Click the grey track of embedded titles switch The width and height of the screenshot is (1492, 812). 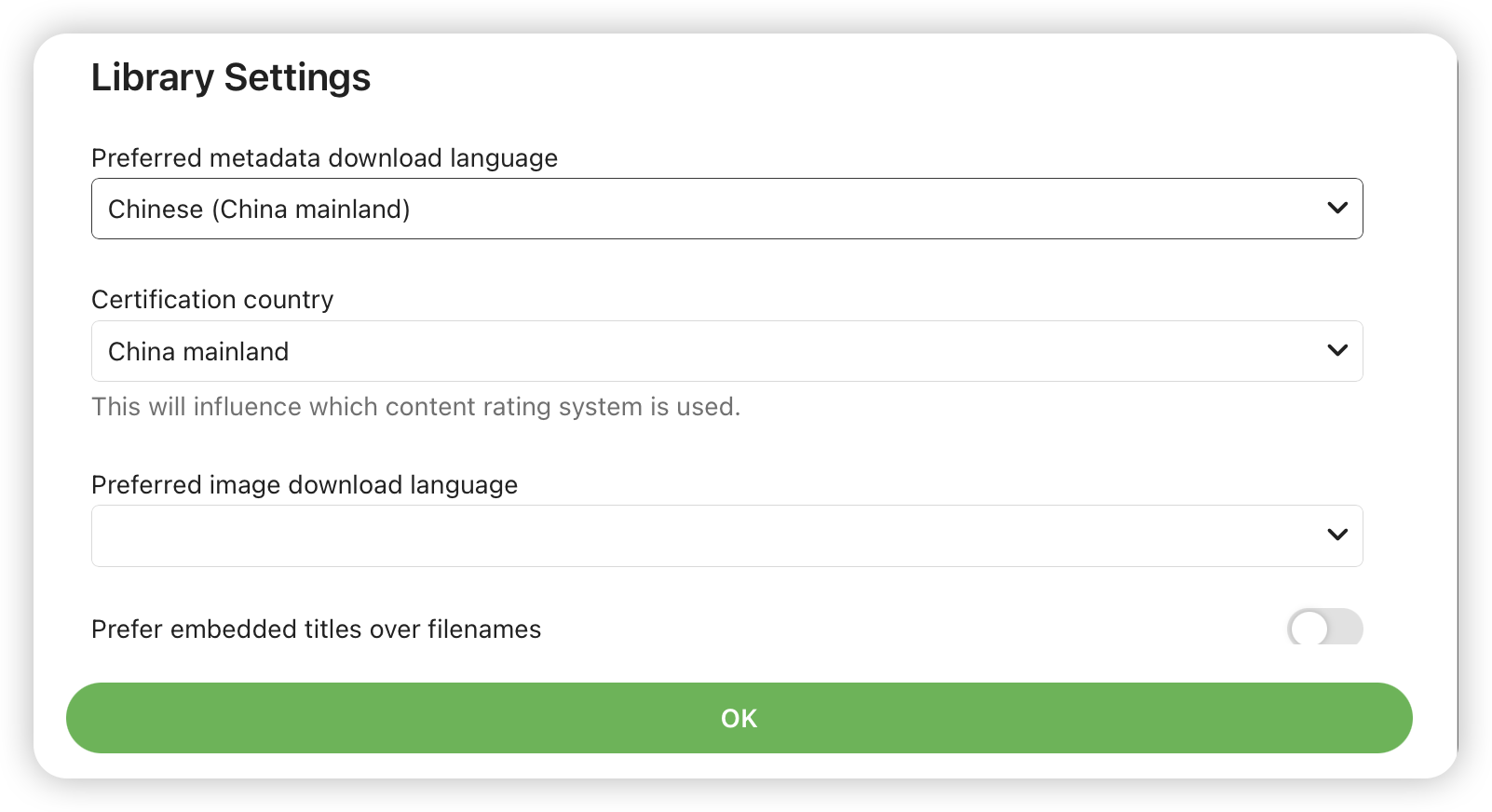pos(1347,629)
